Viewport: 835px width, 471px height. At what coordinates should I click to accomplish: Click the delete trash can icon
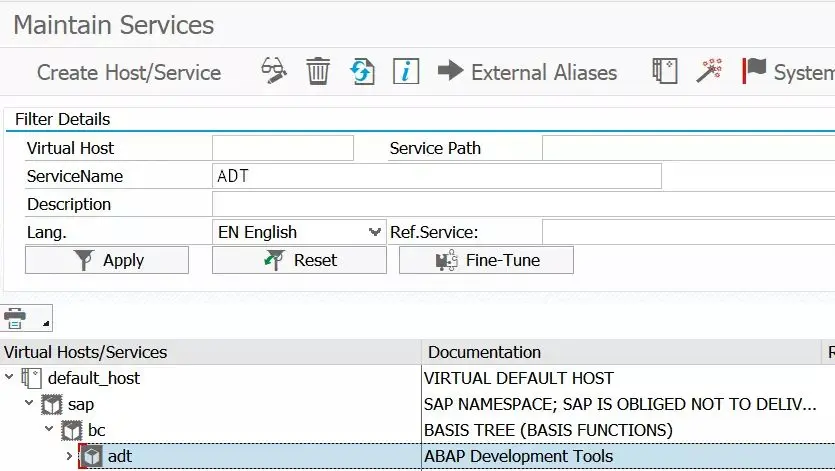[x=318, y=71]
